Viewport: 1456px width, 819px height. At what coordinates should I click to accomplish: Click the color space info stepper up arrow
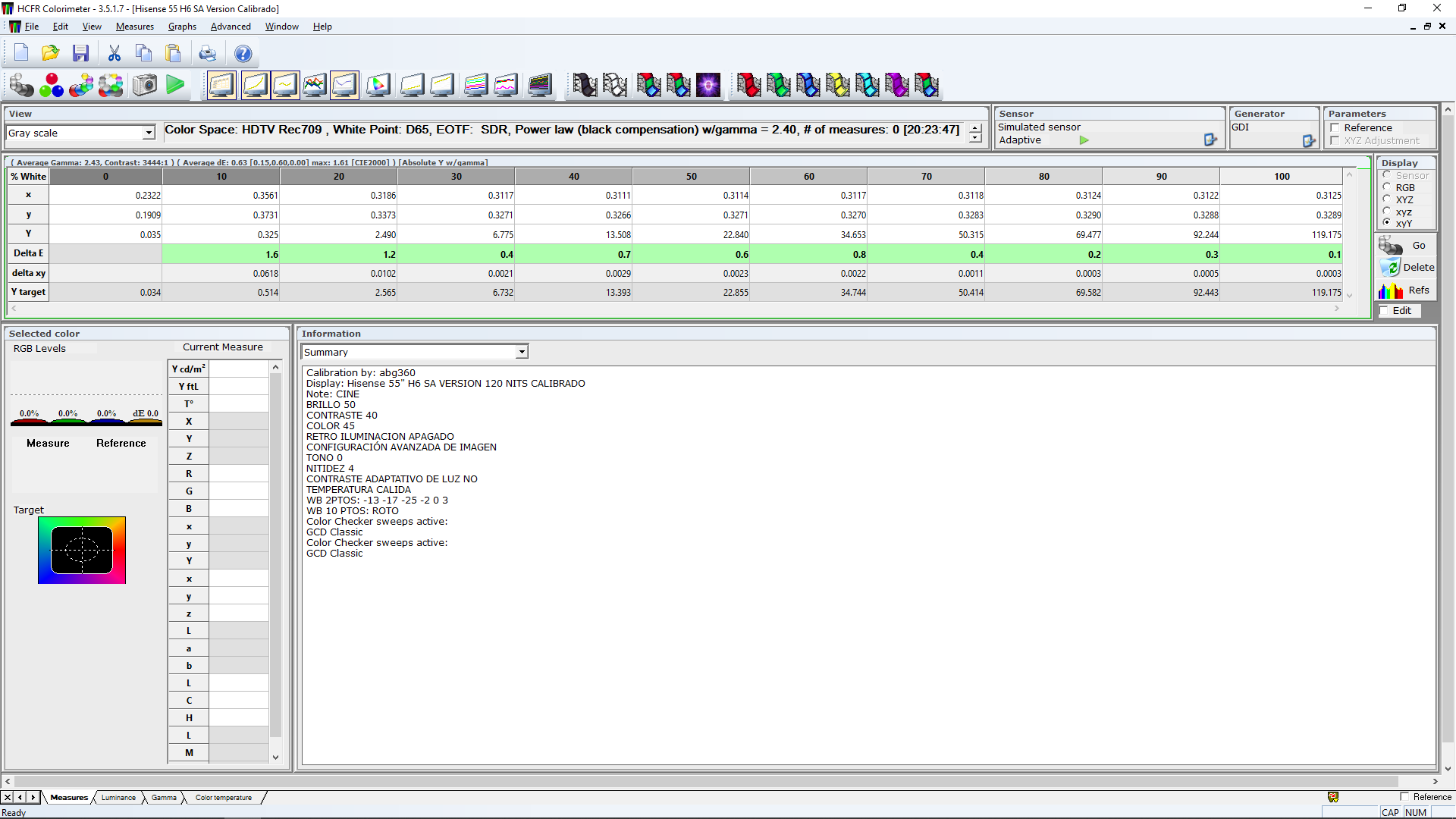[975, 127]
